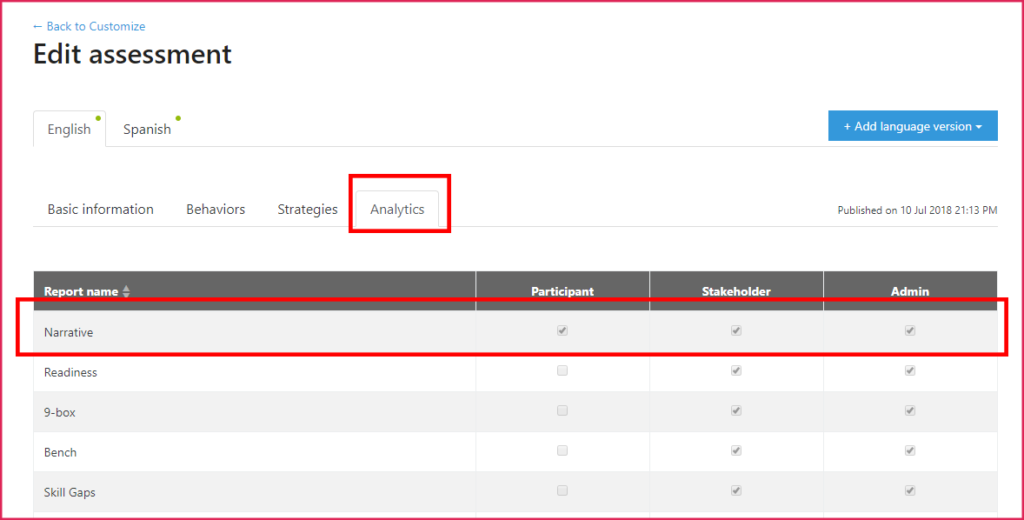
Task: Enable 9-box report for Participant
Action: point(562,411)
